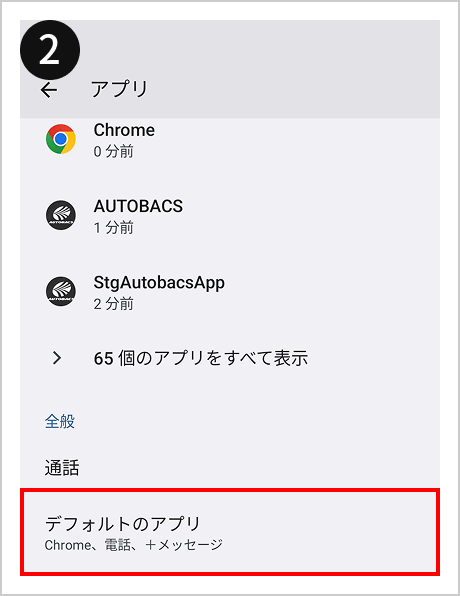
Task: Open デフォルトのアプリ settings
Action: tap(230, 532)
